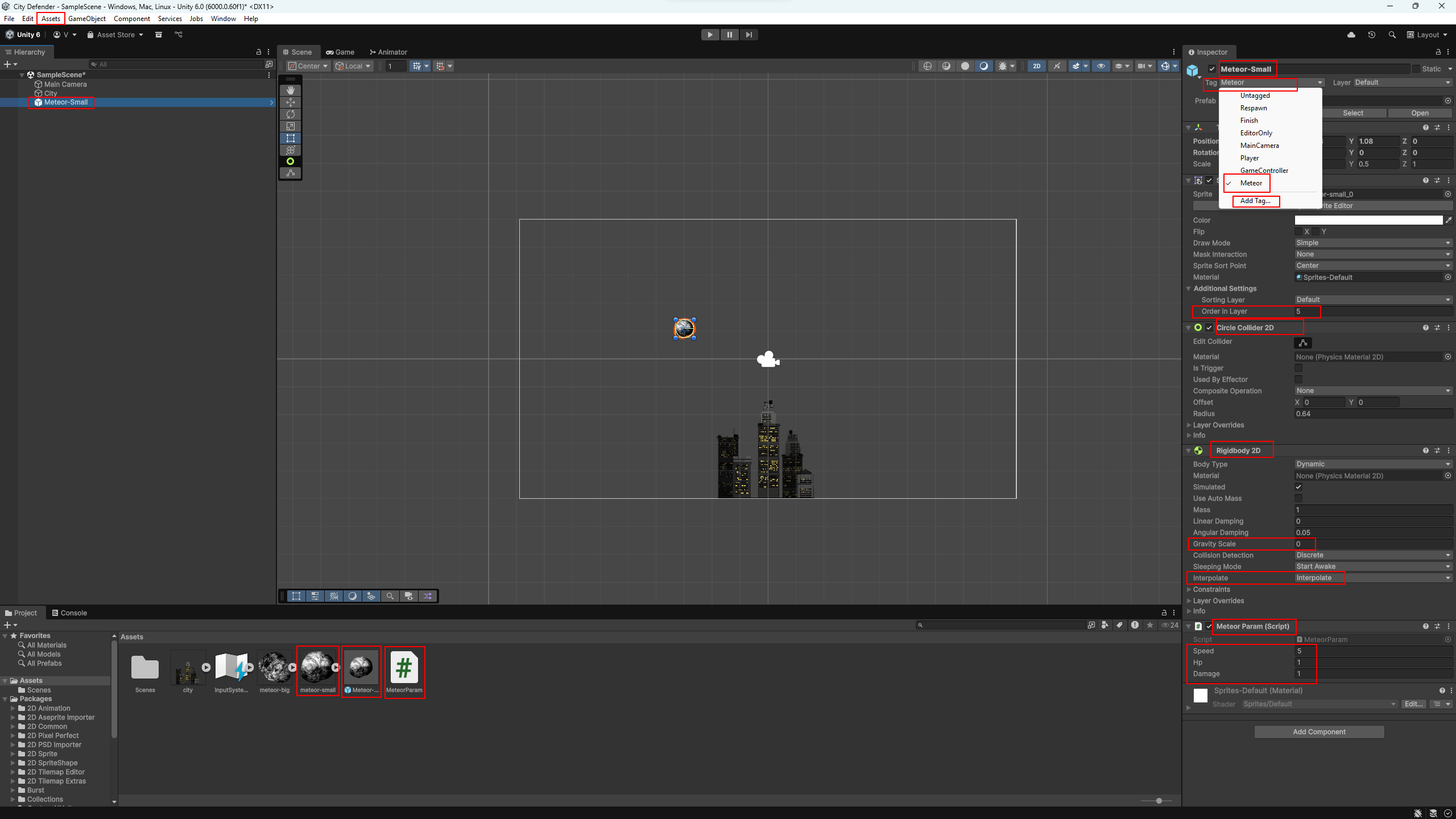The width and height of the screenshot is (1456, 819).
Task: Click the Play button
Action: (710, 35)
